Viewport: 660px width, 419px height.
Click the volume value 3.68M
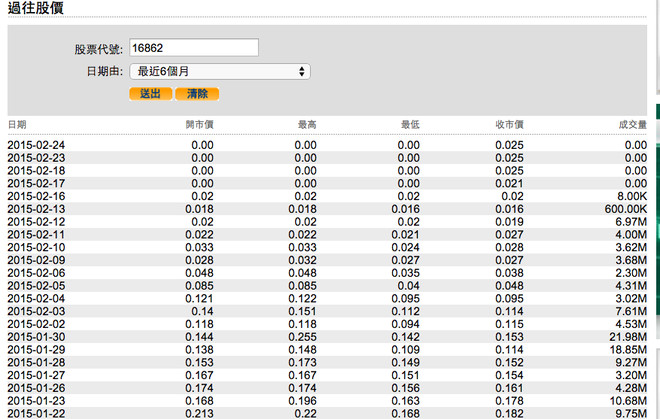(x=631, y=260)
